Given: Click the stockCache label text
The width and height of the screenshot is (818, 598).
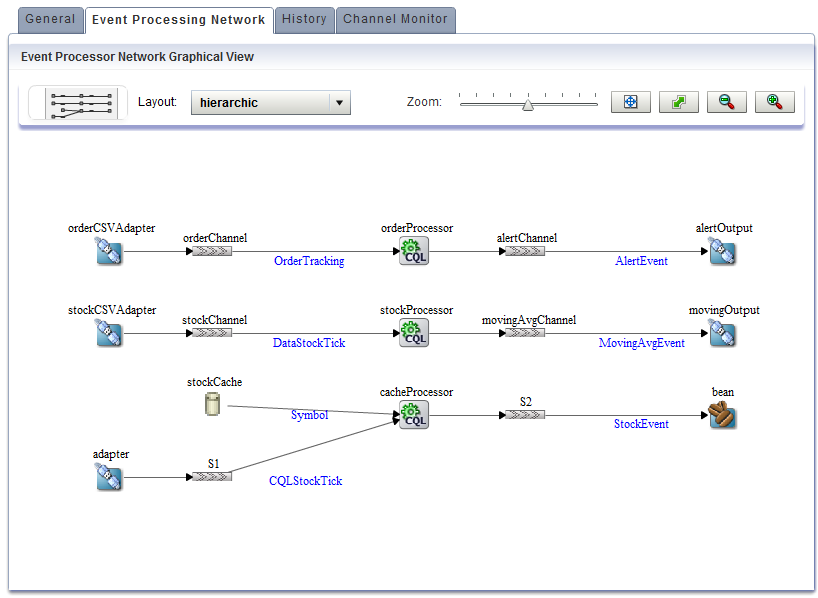Looking at the screenshot, I should pyautogui.click(x=214, y=382).
